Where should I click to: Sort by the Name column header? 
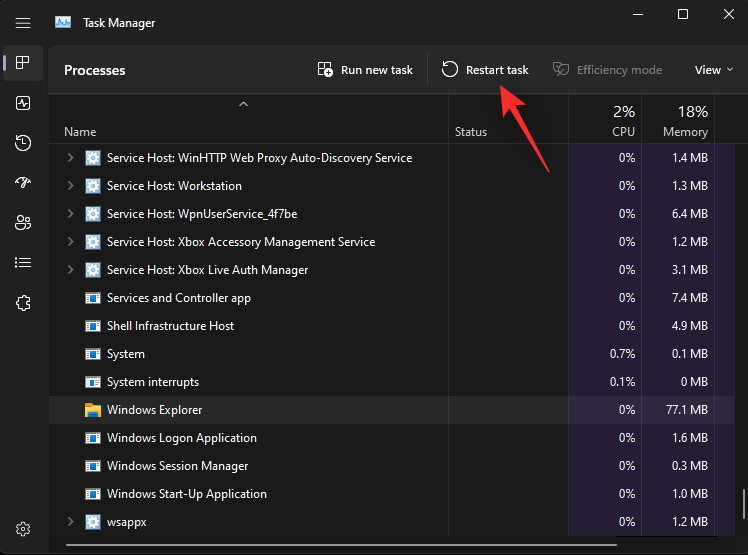pos(80,132)
